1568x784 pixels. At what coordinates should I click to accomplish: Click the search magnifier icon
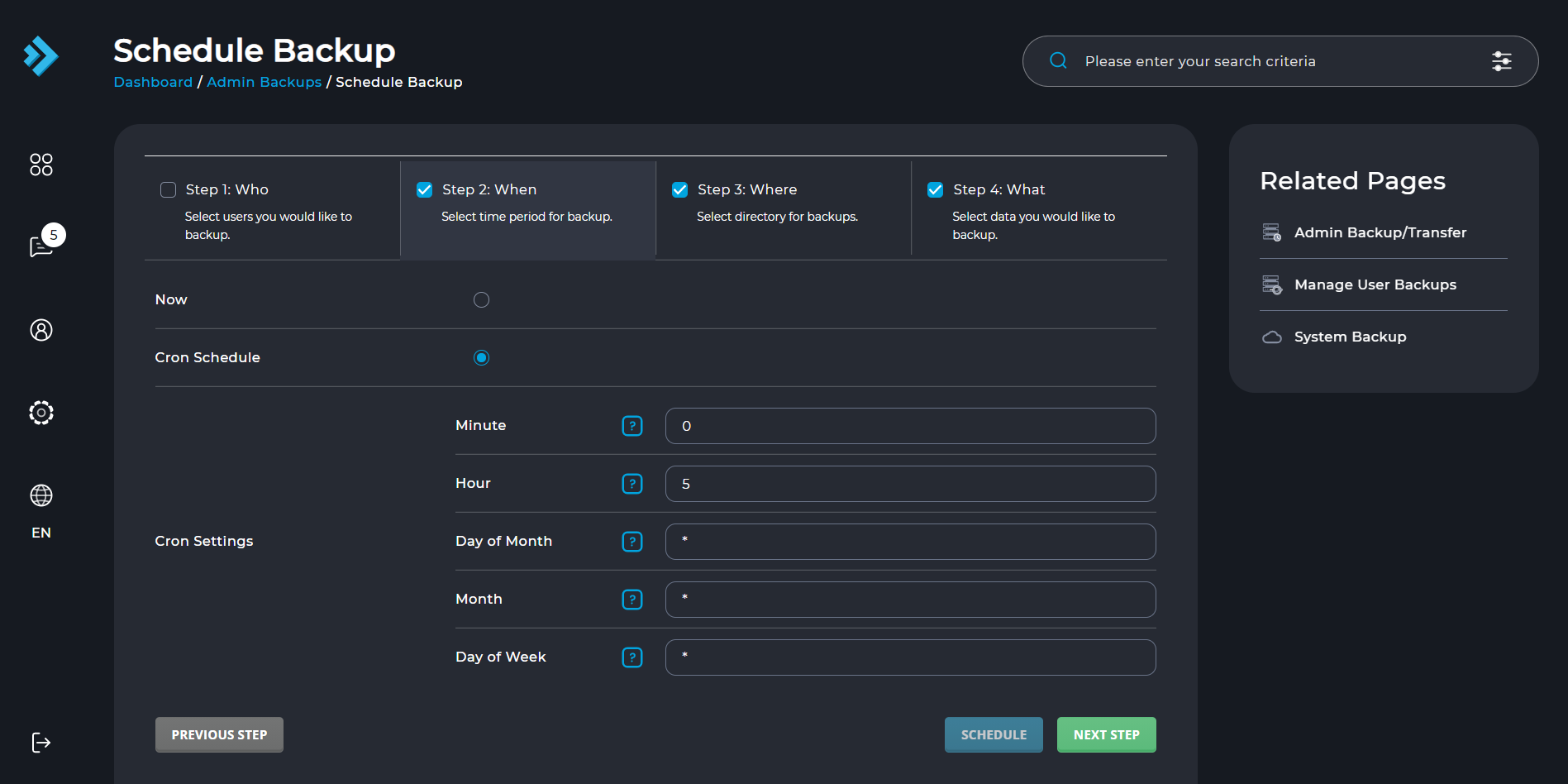[1058, 60]
